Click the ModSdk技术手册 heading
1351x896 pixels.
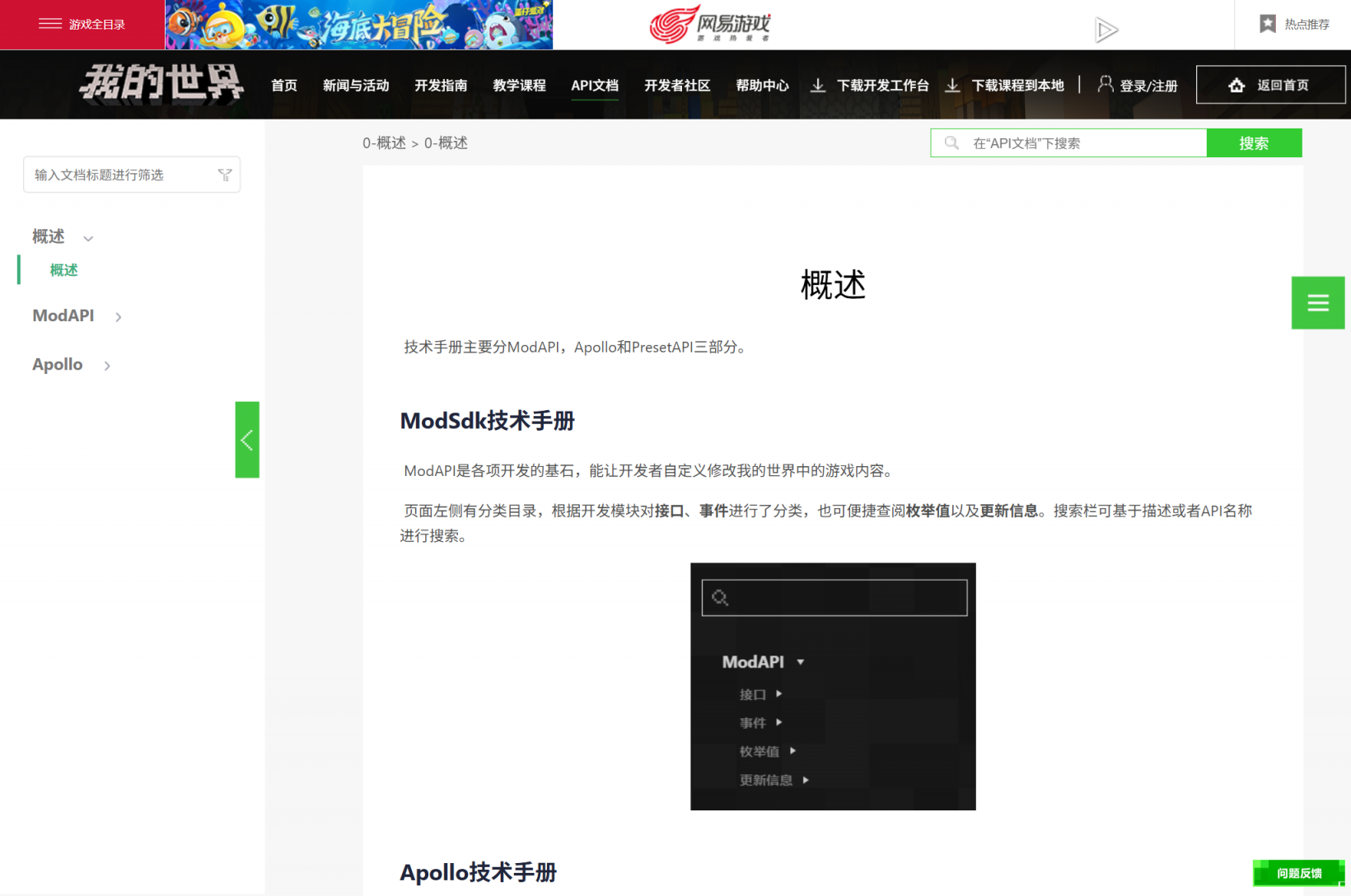coord(488,421)
